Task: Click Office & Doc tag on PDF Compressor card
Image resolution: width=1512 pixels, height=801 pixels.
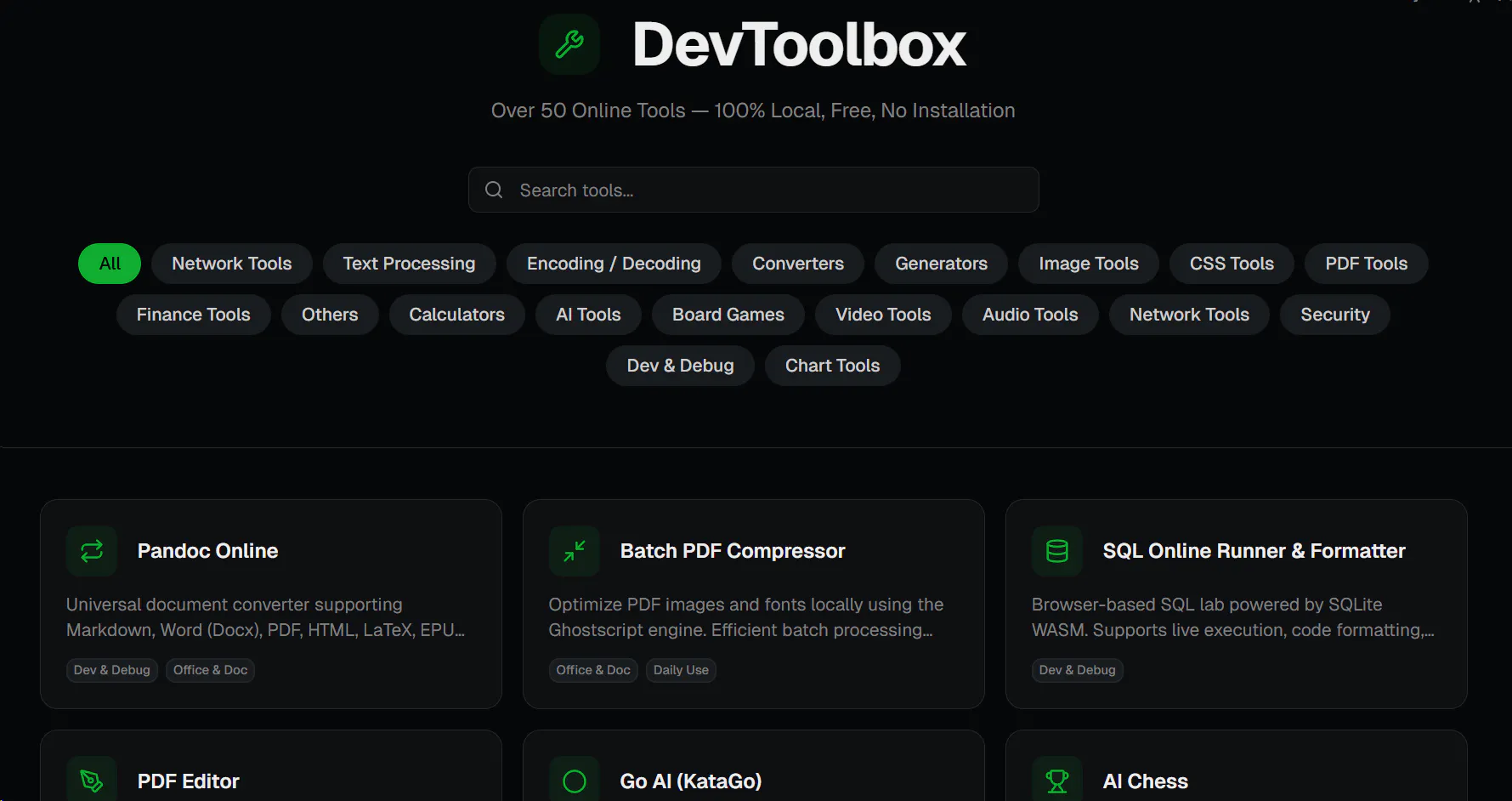Action: click(x=593, y=670)
